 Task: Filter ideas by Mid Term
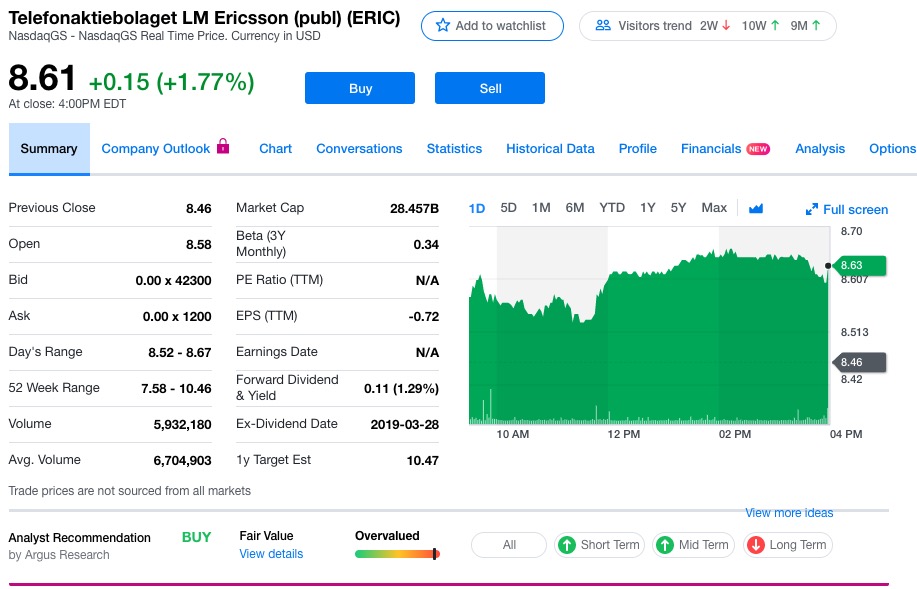[693, 545]
